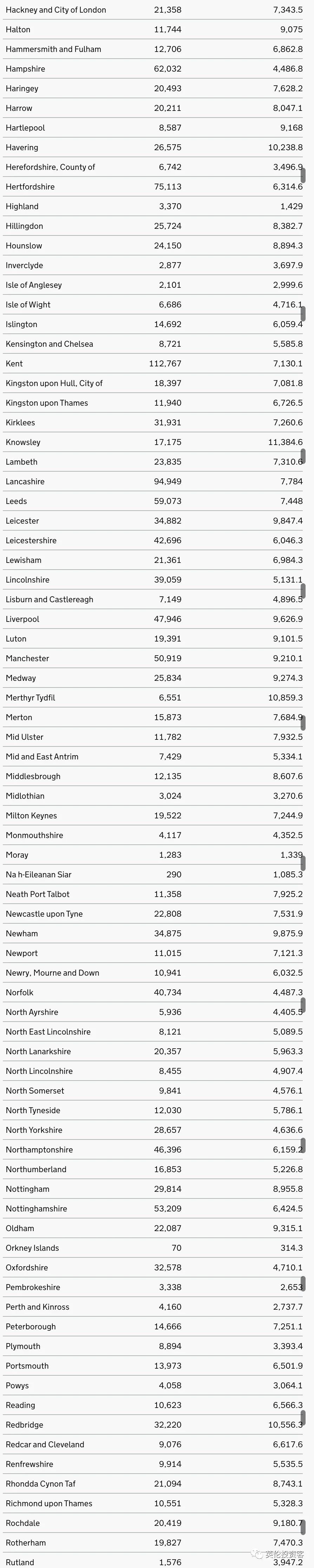Viewport: 314px width, 1568px height.
Task: Click Newcastle upon Tyne text
Action: (x=44, y=913)
